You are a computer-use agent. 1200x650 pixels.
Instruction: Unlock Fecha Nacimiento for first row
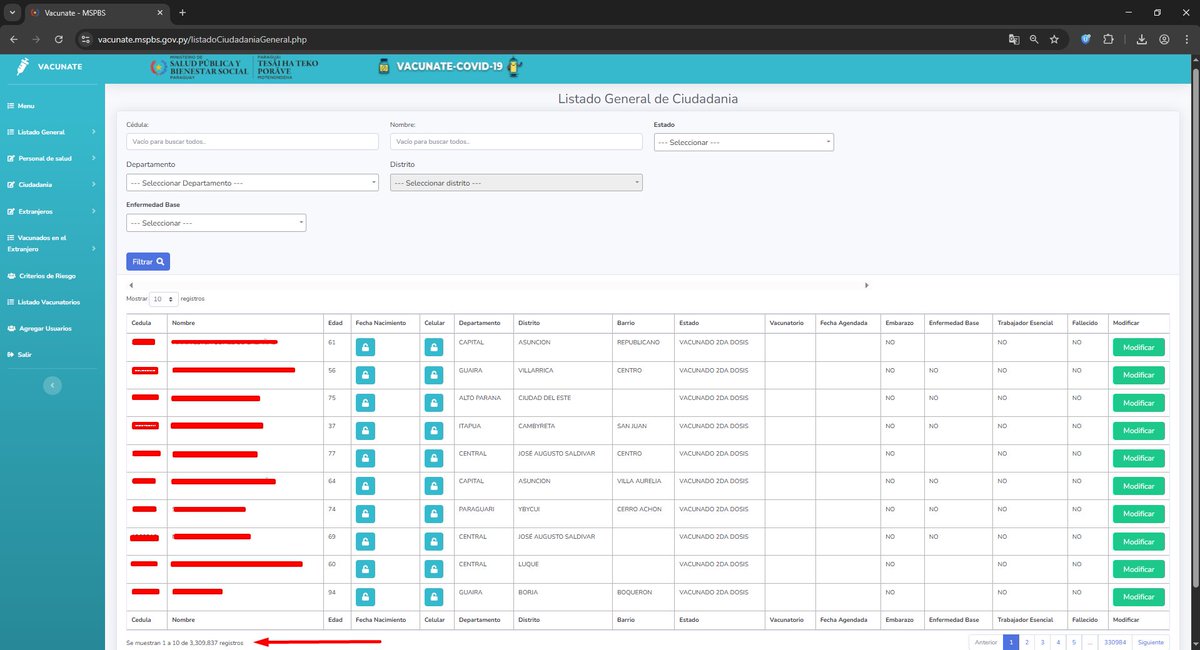(365, 347)
